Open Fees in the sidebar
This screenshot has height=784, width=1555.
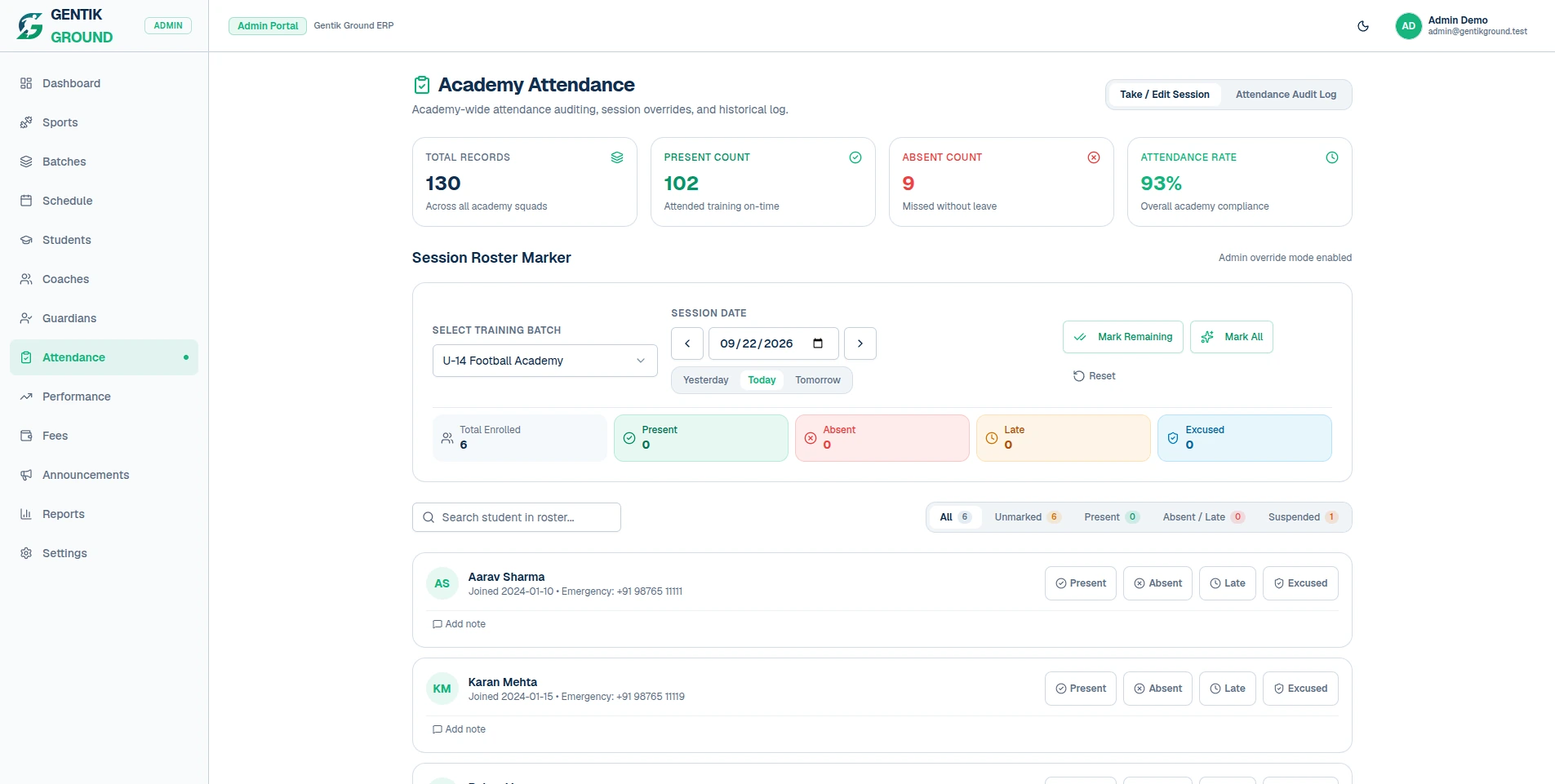click(x=104, y=436)
